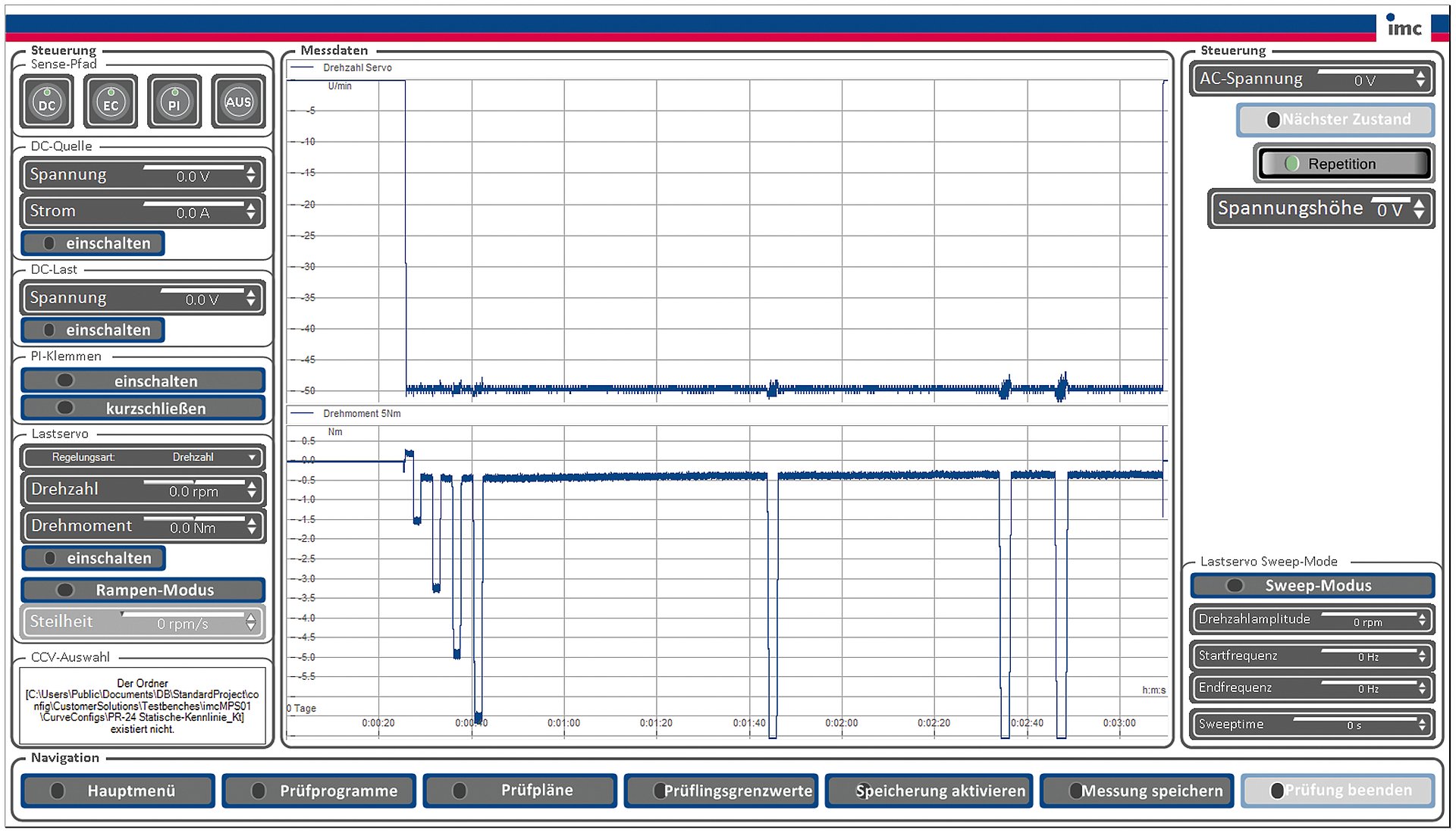Open the Hauptmenü navigation entry
The image size is (1456, 833).
[118, 790]
